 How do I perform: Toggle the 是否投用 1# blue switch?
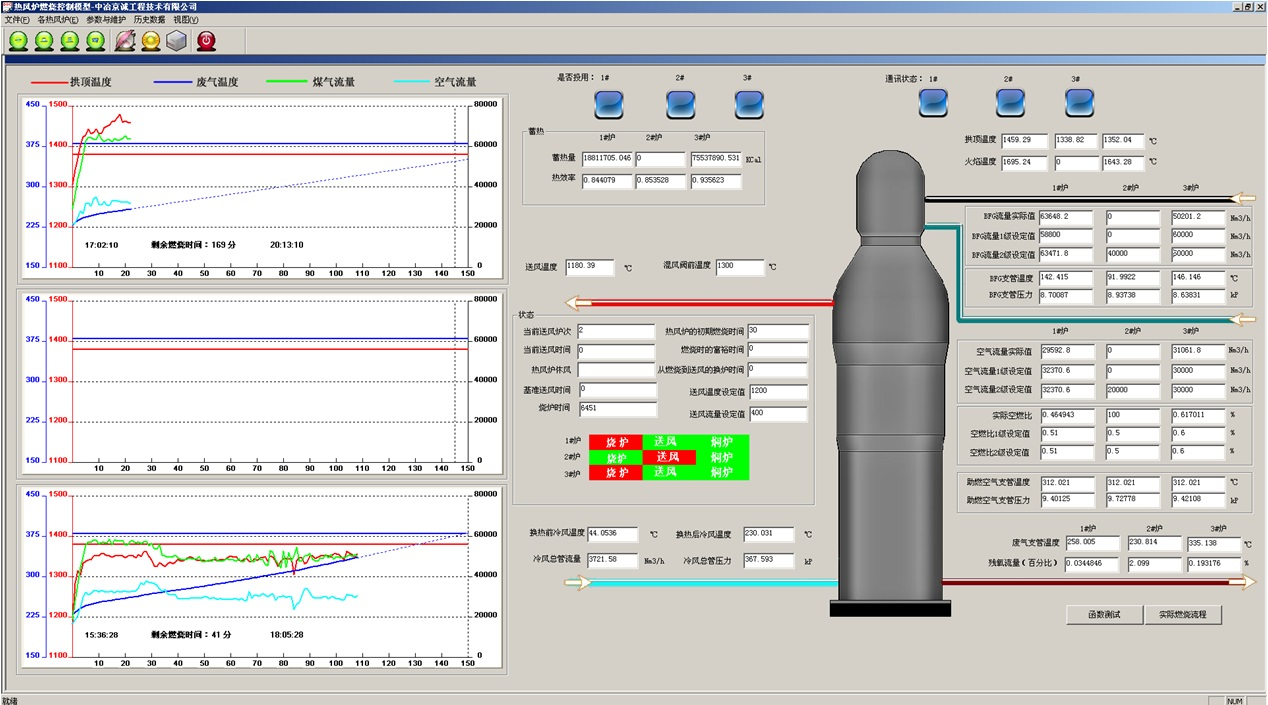tap(608, 103)
